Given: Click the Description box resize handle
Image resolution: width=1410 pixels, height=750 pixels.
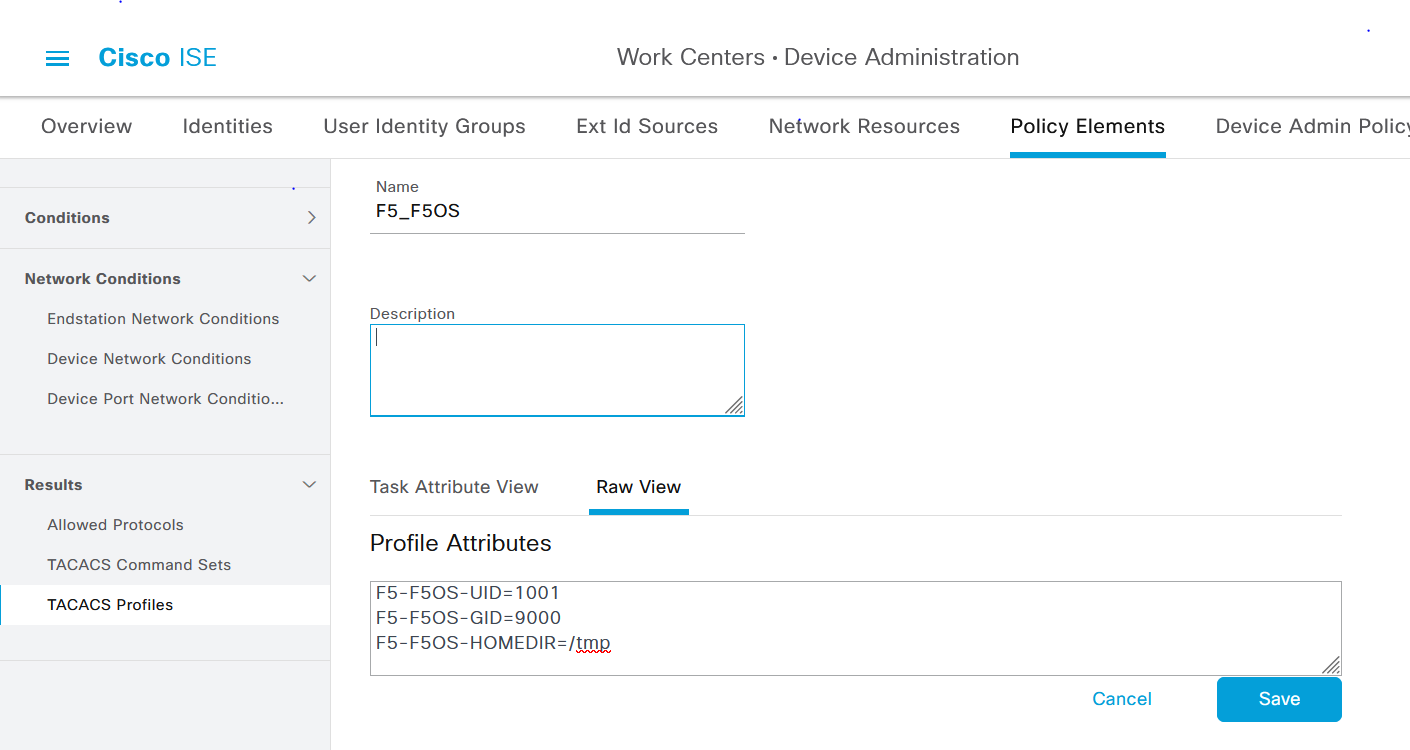Looking at the screenshot, I should pyautogui.click(x=734, y=405).
